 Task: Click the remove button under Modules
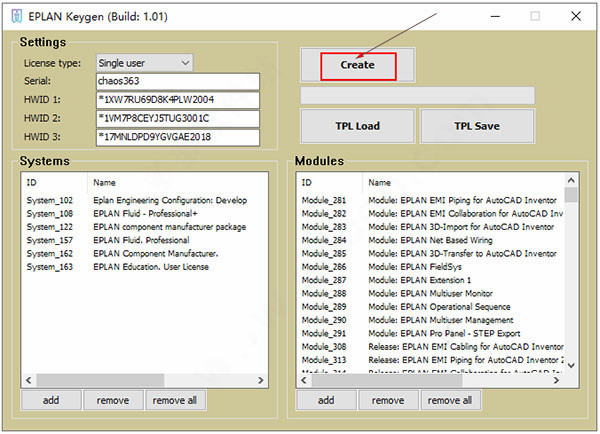(x=387, y=400)
